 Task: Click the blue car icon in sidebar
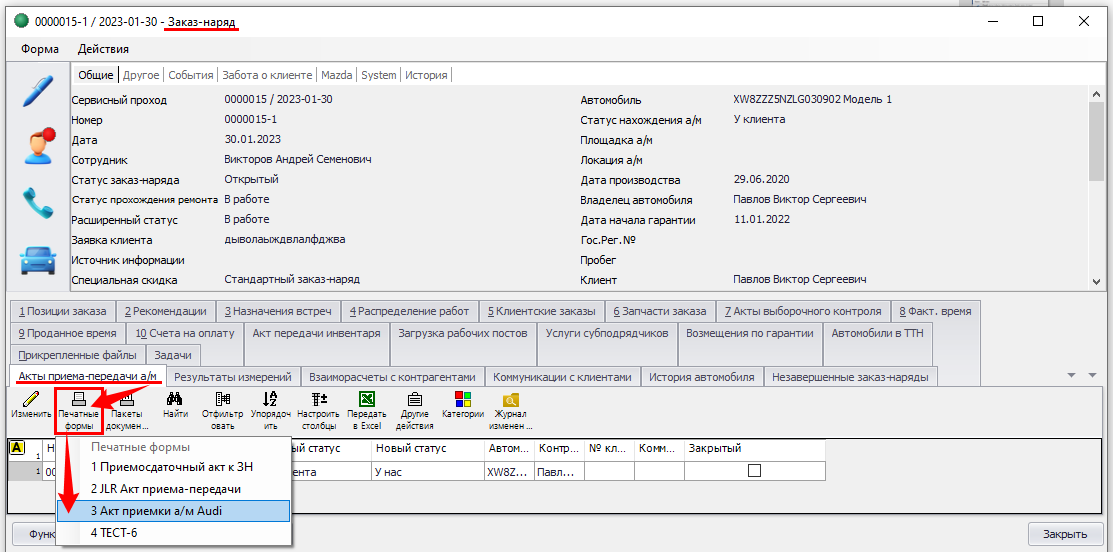point(37,260)
